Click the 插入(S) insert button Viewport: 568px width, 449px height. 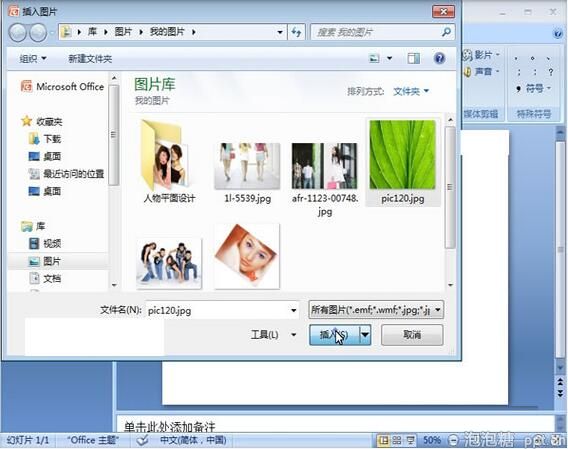[334, 334]
